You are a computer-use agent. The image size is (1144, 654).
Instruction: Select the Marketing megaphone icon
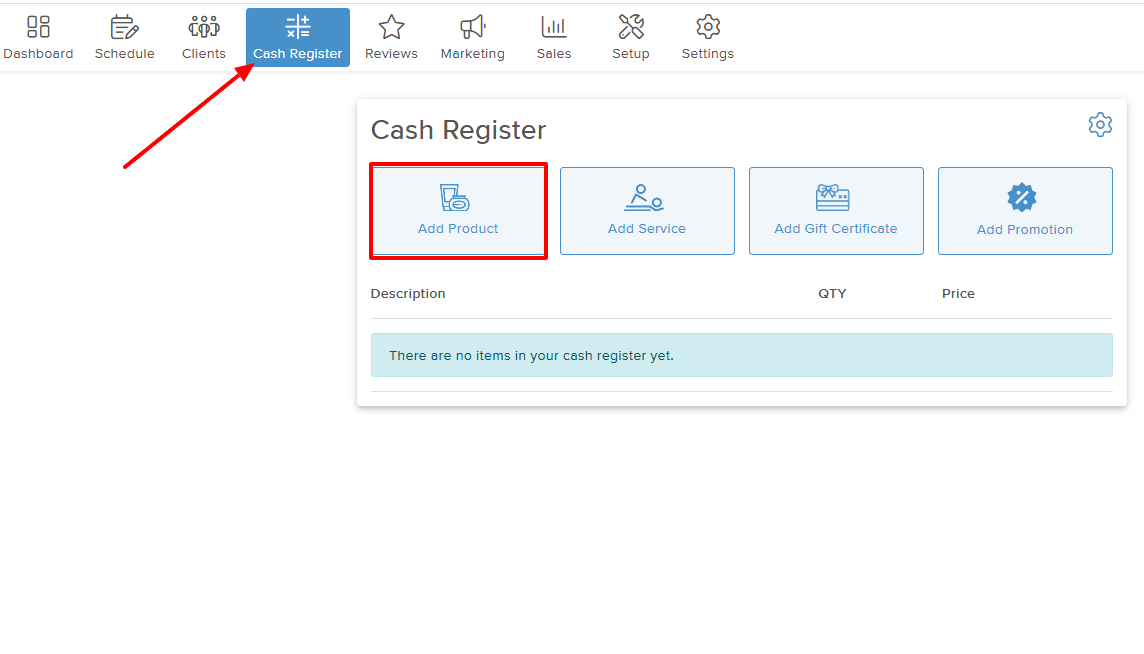tap(472, 27)
